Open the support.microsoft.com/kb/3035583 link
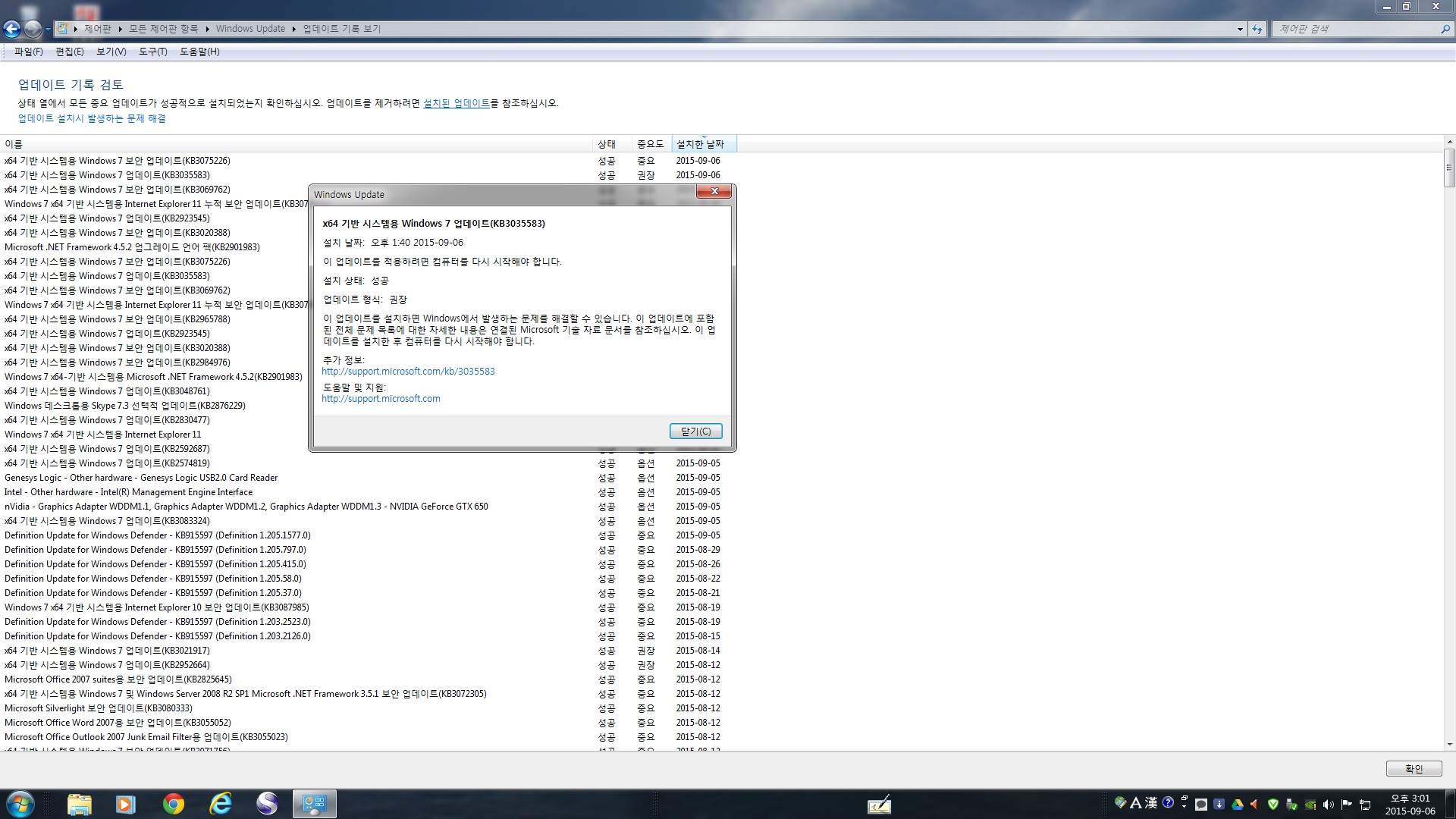 click(x=408, y=372)
